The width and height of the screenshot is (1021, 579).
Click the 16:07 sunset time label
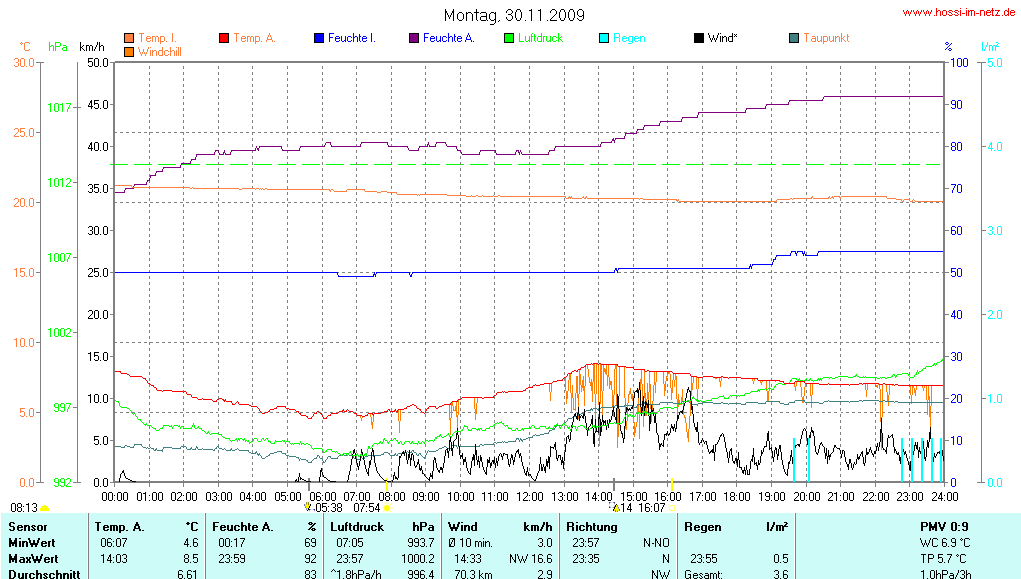coord(650,508)
